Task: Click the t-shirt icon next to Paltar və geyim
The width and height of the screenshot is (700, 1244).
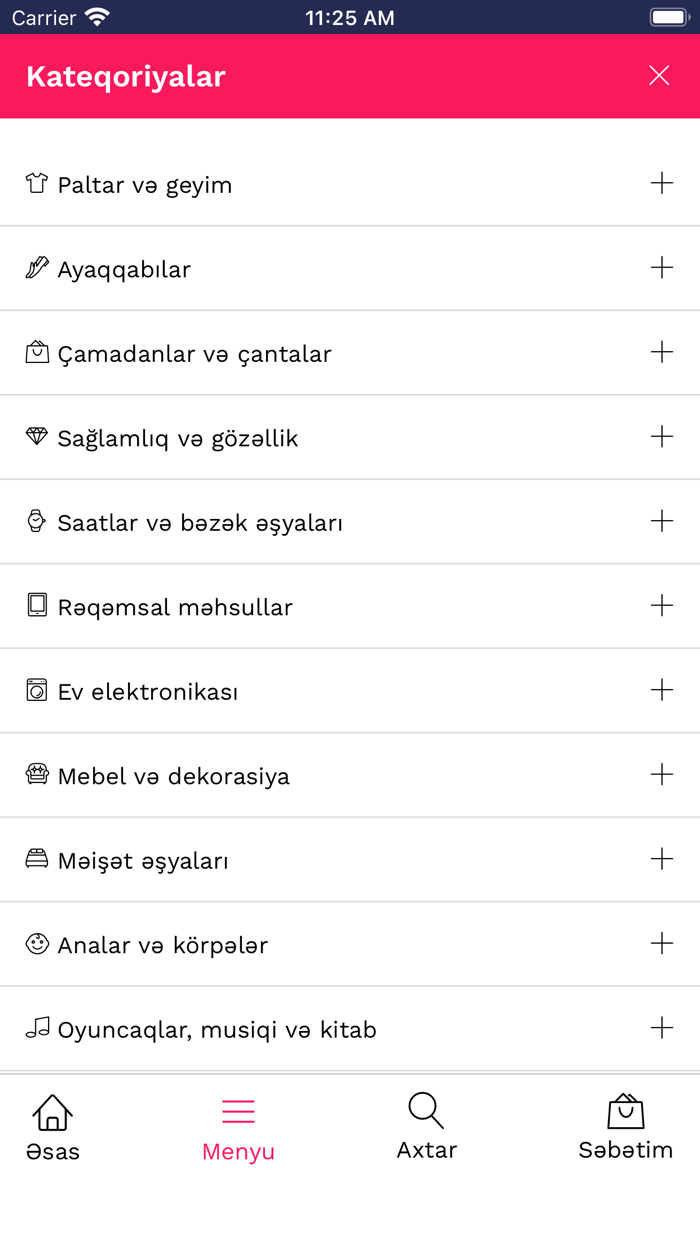Action: [x=36, y=182]
